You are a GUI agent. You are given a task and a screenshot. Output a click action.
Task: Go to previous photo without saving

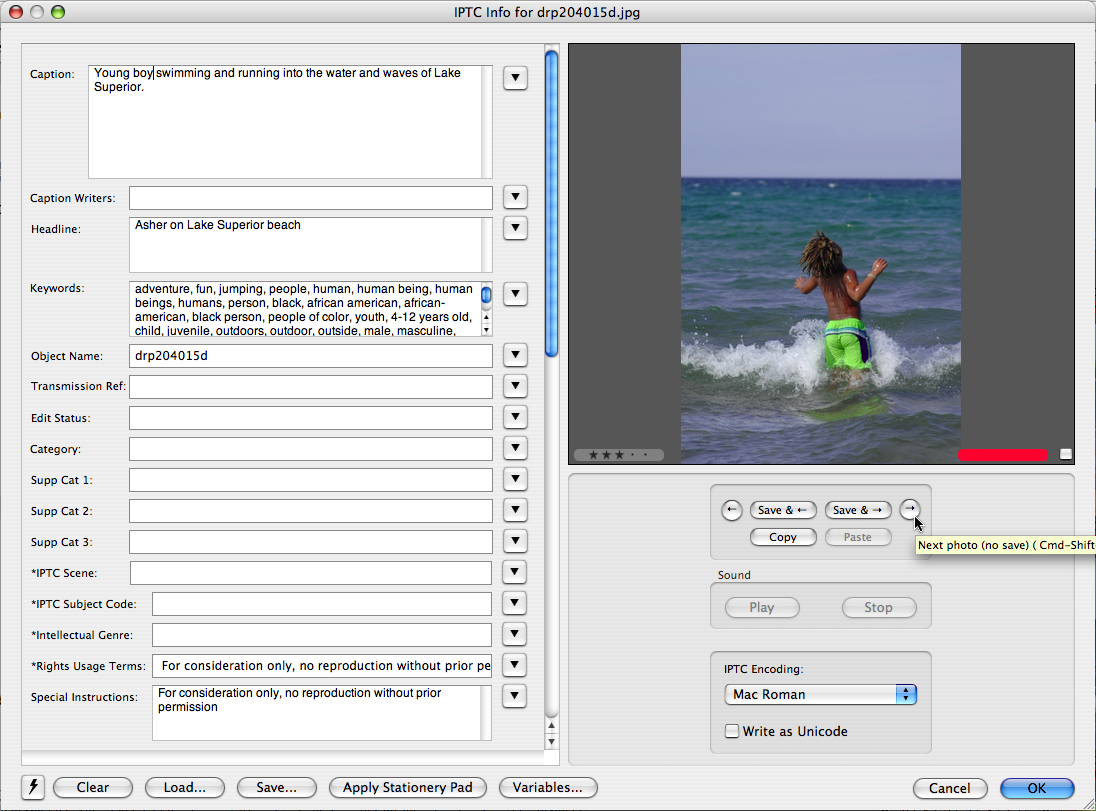tap(731, 510)
